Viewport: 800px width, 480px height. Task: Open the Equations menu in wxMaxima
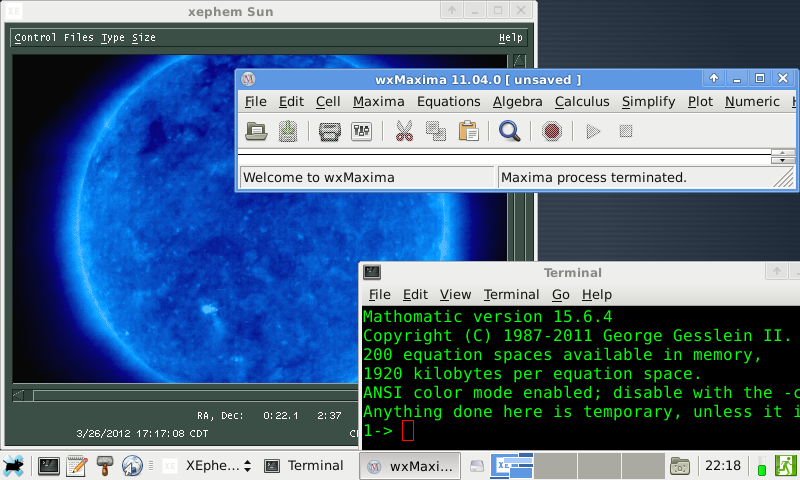[x=448, y=101]
